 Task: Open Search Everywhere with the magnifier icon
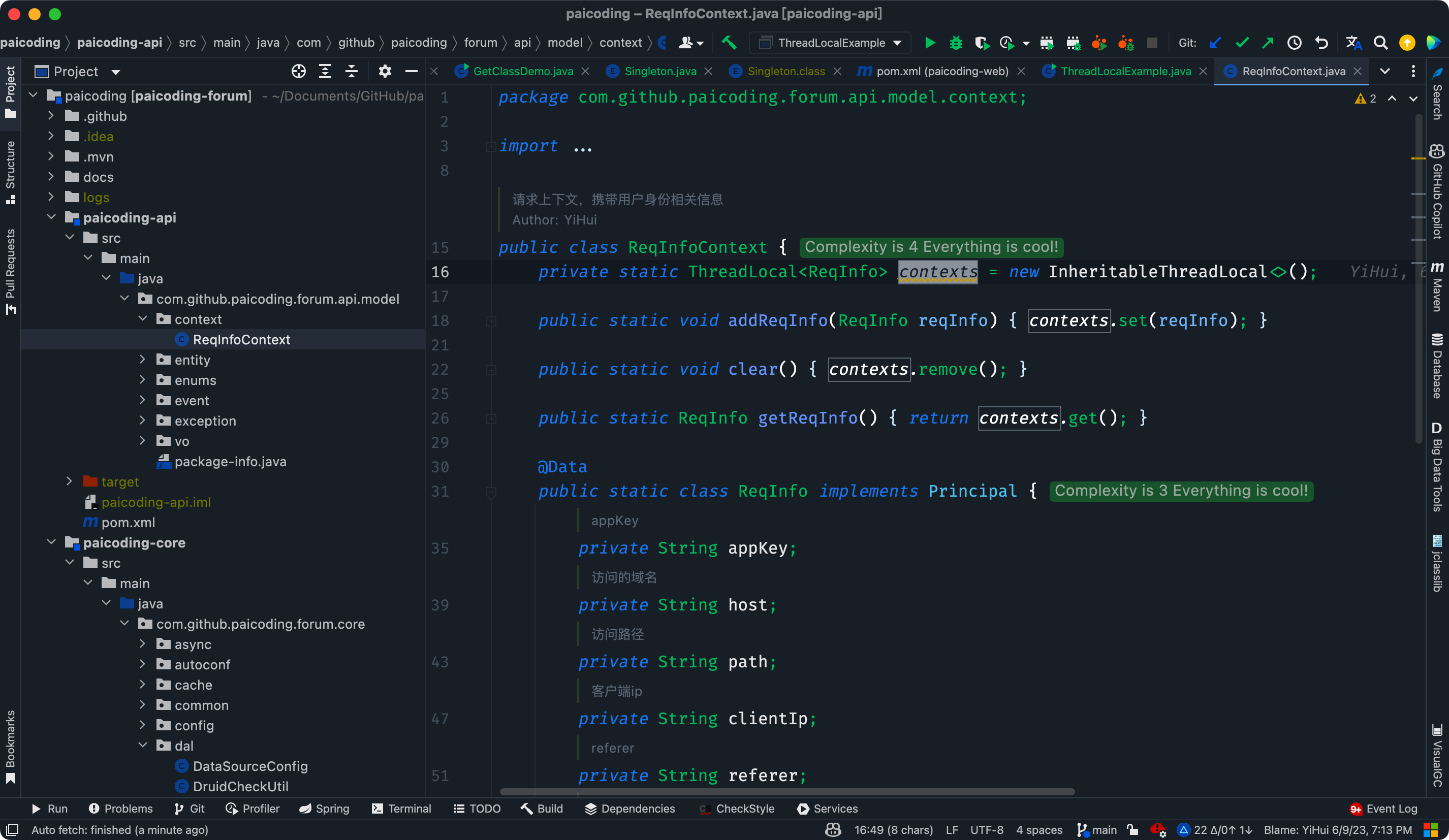pos(1381,43)
